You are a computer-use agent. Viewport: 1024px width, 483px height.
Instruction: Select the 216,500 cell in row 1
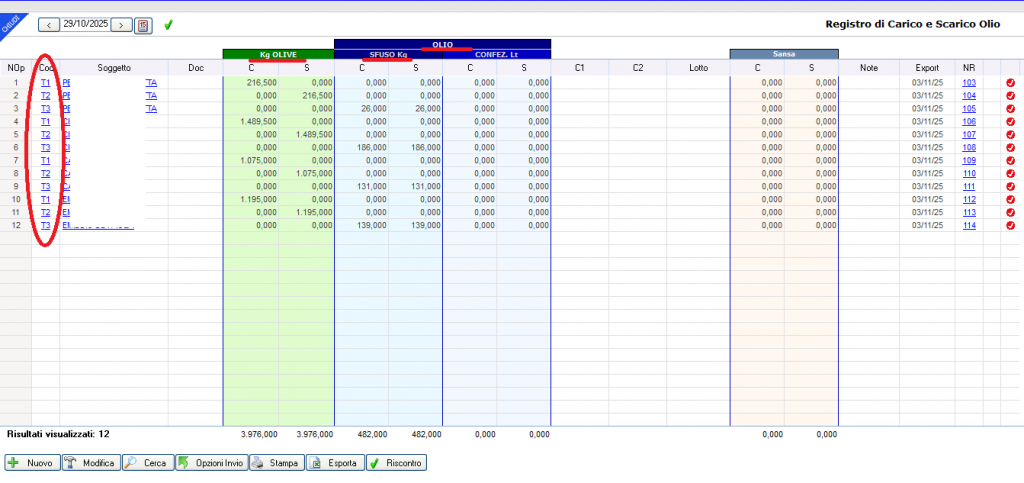[x=251, y=83]
